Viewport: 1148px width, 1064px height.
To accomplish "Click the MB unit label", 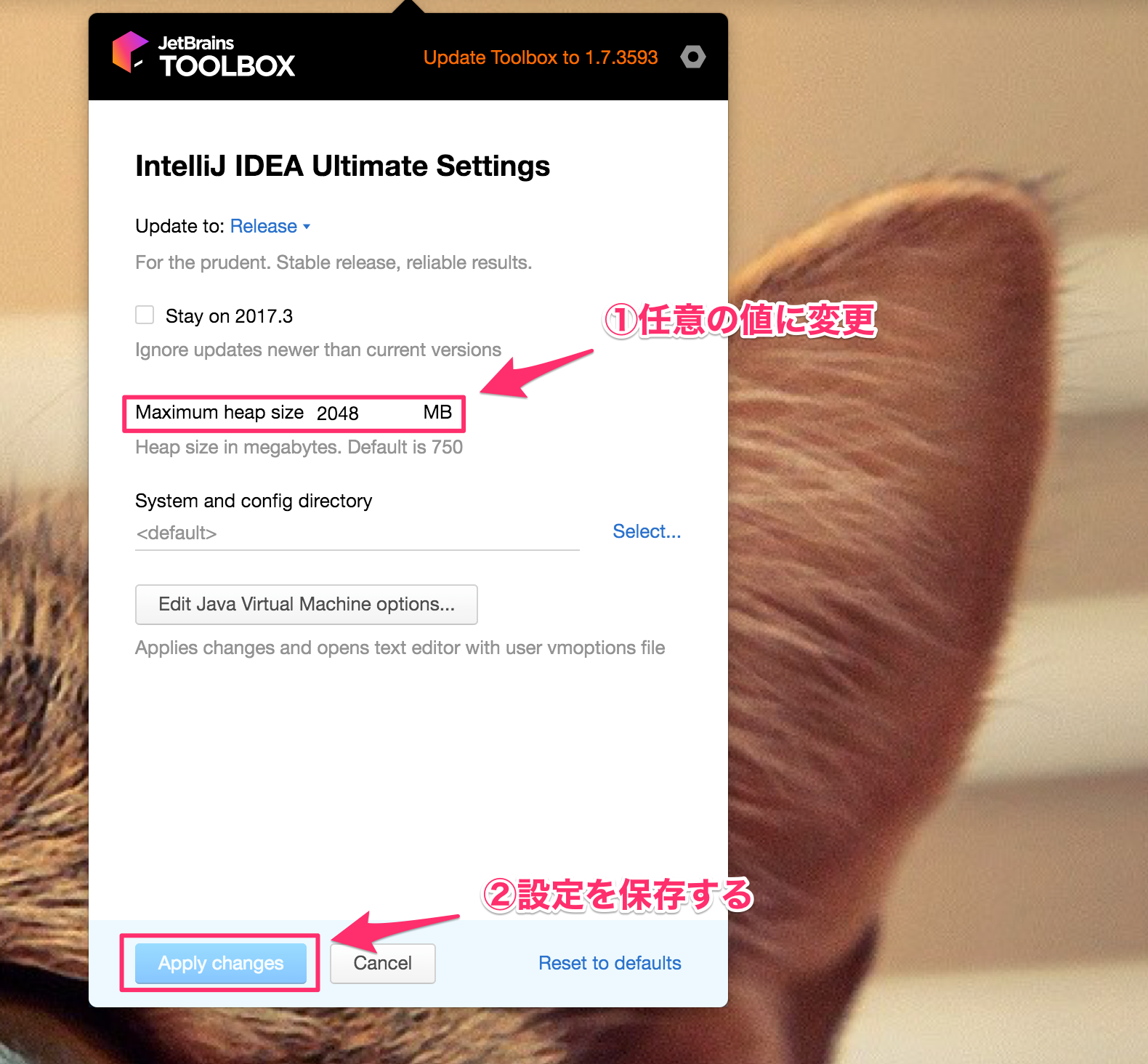I will point(437,412).
